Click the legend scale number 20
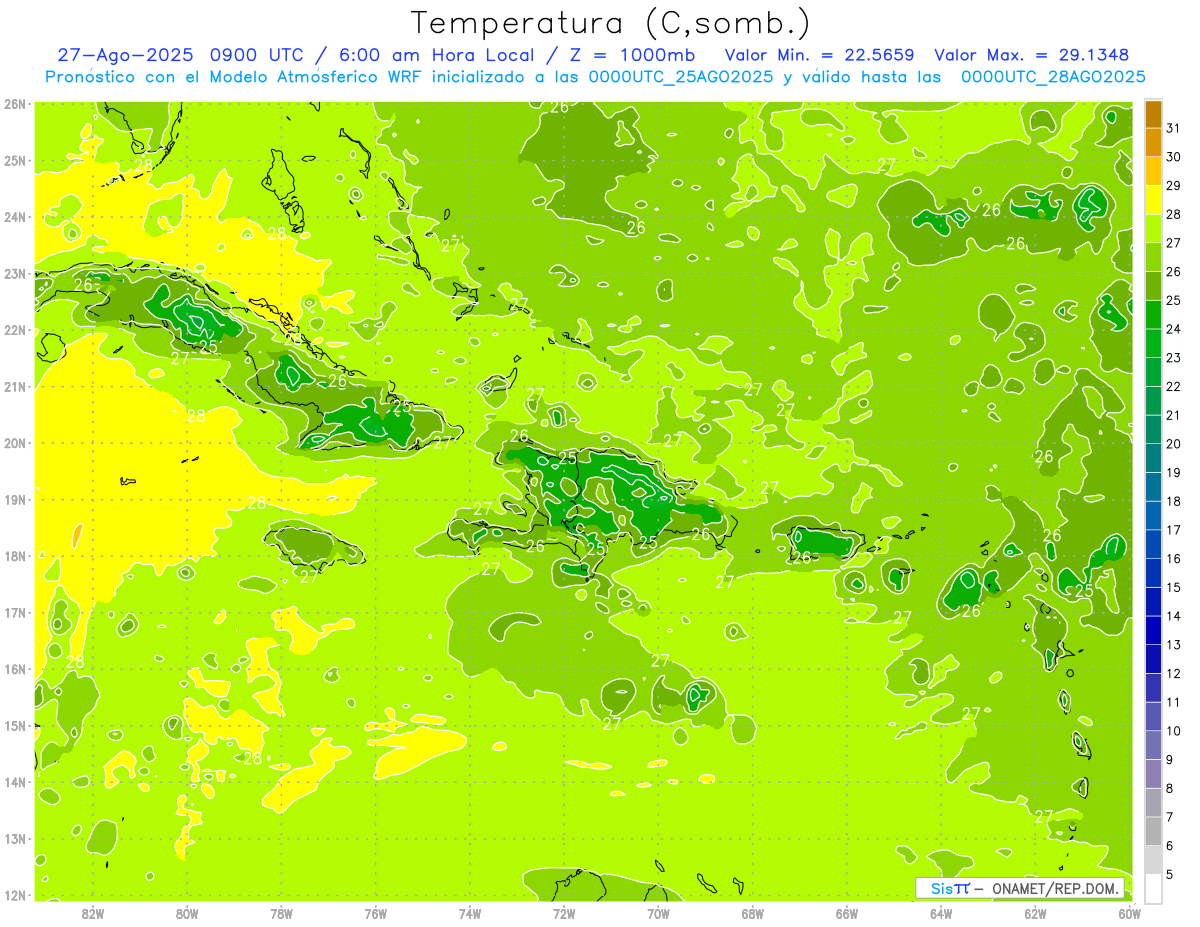 pos(1174,444)
